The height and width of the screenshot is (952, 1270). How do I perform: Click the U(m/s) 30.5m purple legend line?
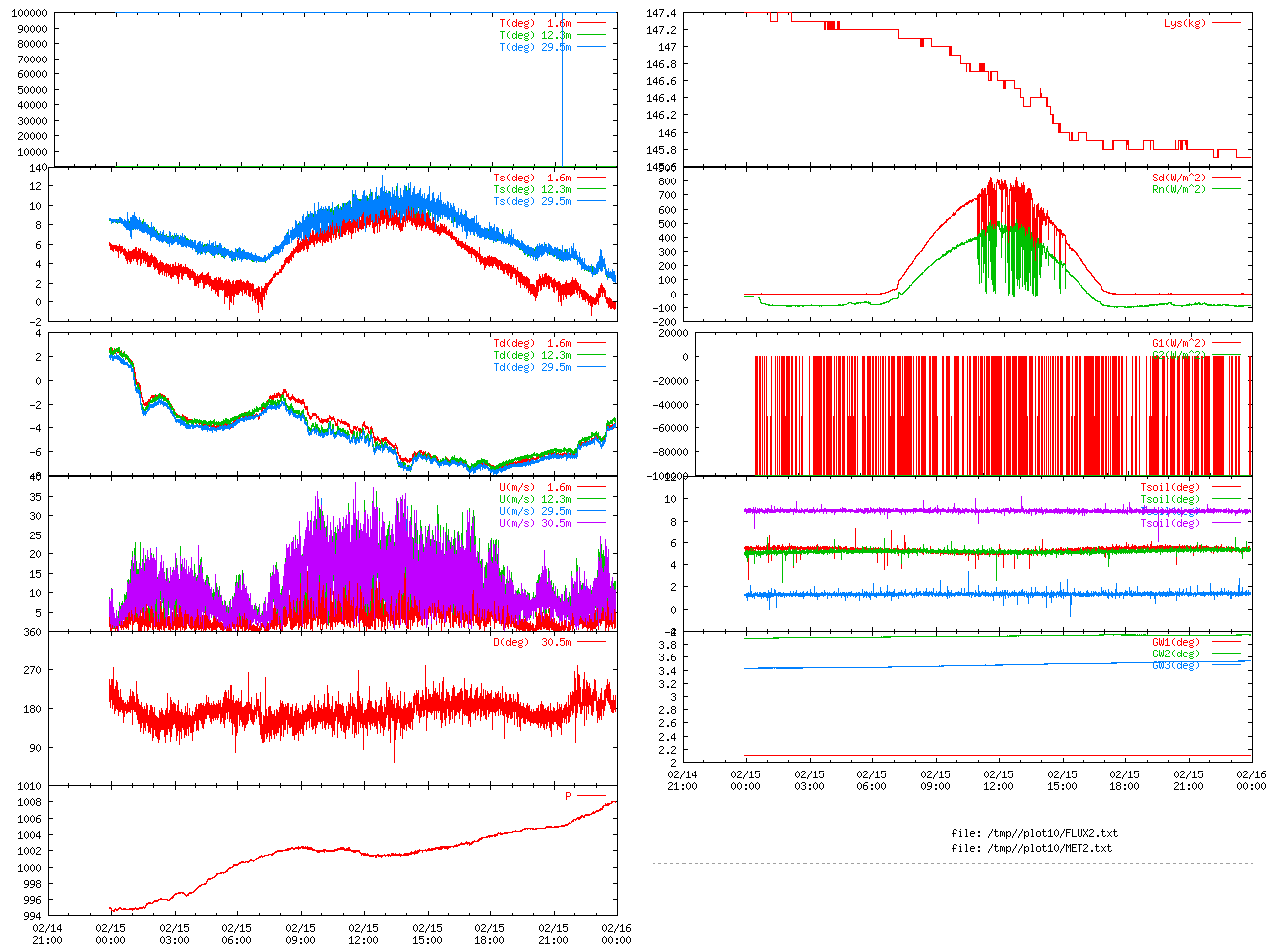pos(591,523)
